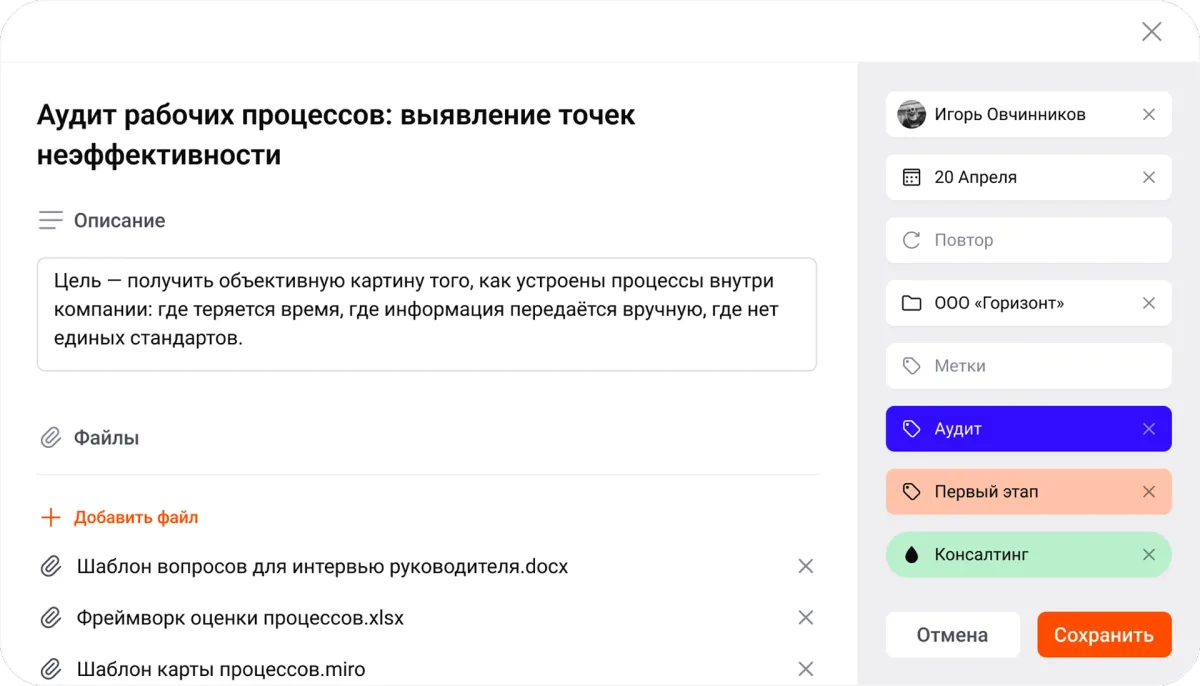1200x686 pixels.
Task: Click the orange plus icon near Добавить файл
Action: pyautogui.click(x=50, y=517)
